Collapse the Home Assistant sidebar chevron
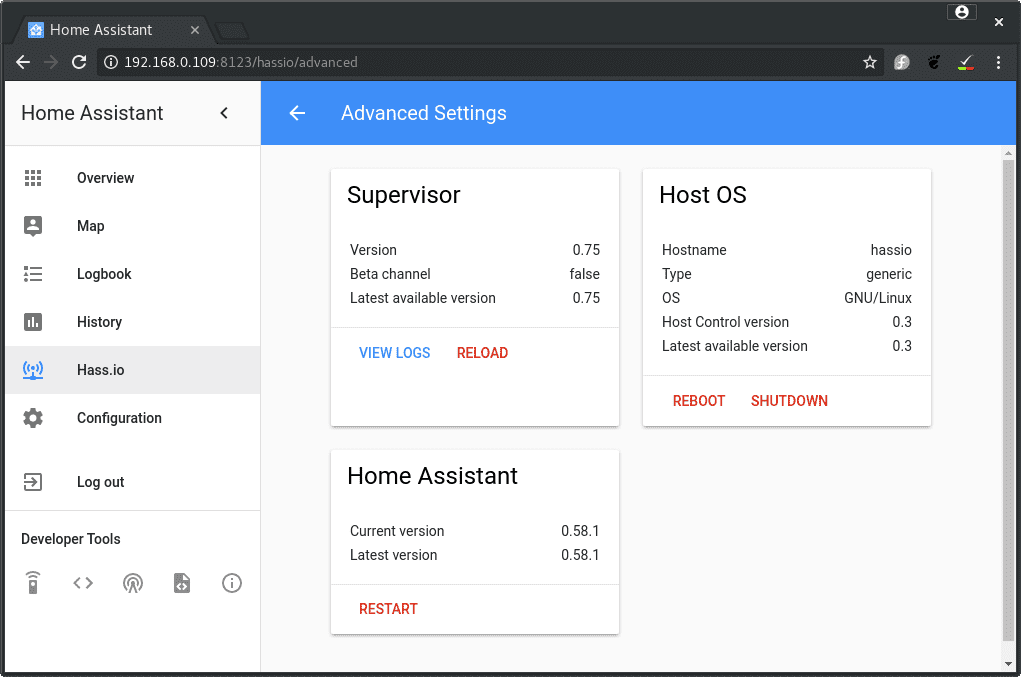 click(x=224, y=113)
